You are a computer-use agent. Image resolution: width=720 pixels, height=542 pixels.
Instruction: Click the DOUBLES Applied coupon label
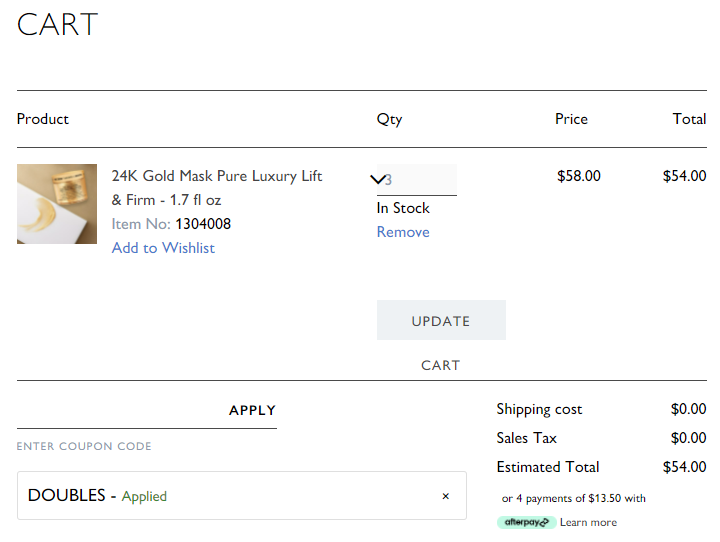[x=97, y=496]
